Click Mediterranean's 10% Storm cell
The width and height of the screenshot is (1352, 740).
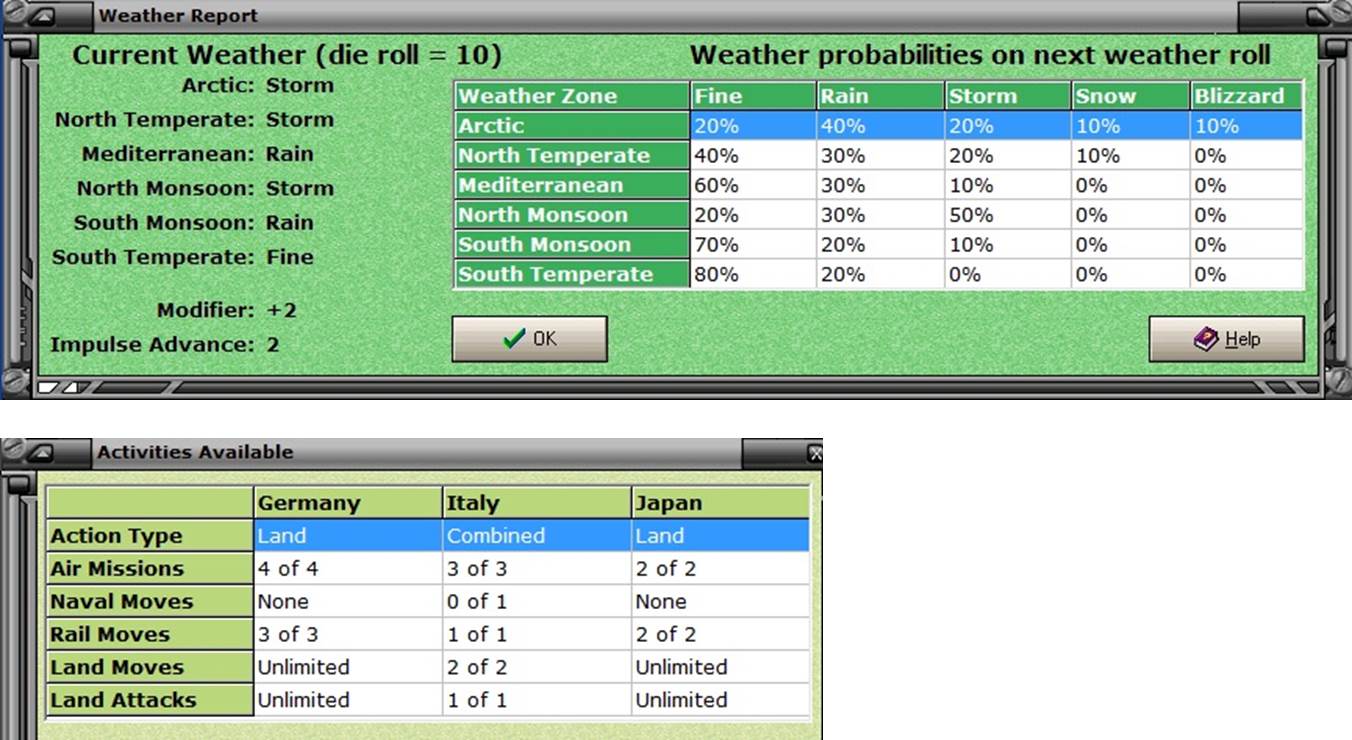[1008, 185]
